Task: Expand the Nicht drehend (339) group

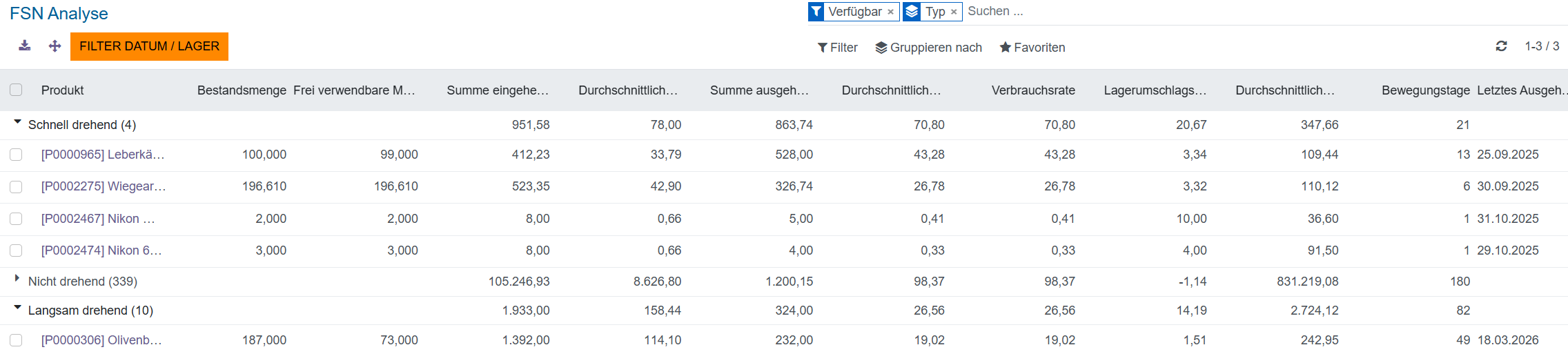Action: (83, 282)
